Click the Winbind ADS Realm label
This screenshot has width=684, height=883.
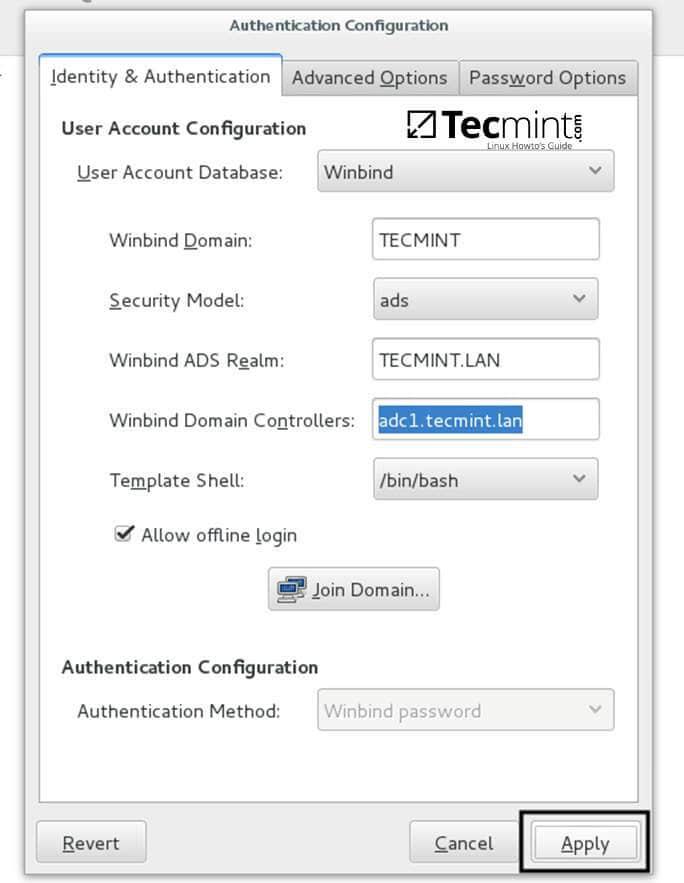coord(196,361)
